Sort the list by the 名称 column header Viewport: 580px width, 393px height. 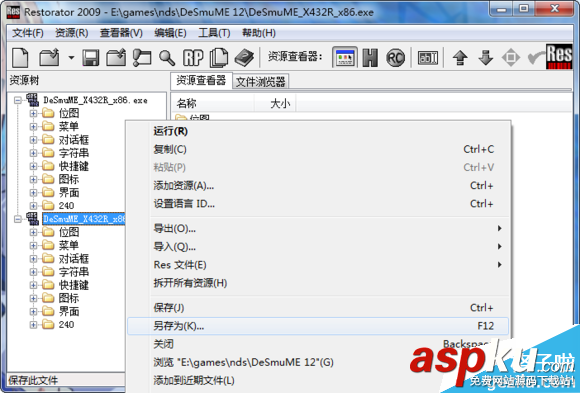point(213,103)
